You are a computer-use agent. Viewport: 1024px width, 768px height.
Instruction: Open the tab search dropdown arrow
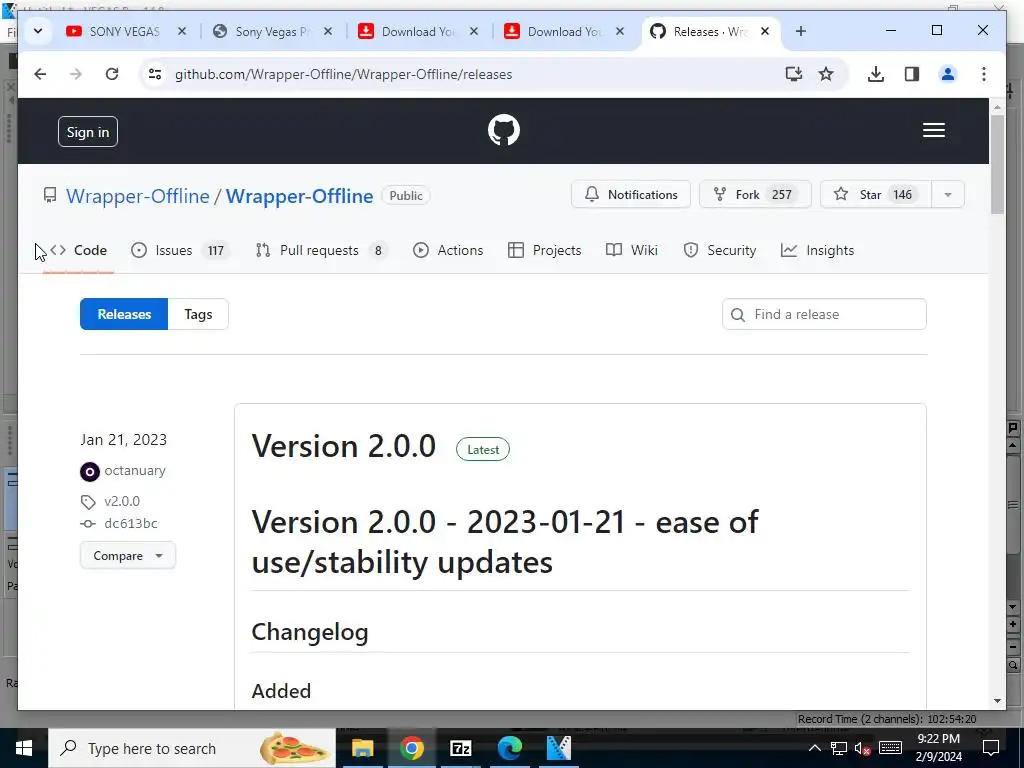coord(38,31)
